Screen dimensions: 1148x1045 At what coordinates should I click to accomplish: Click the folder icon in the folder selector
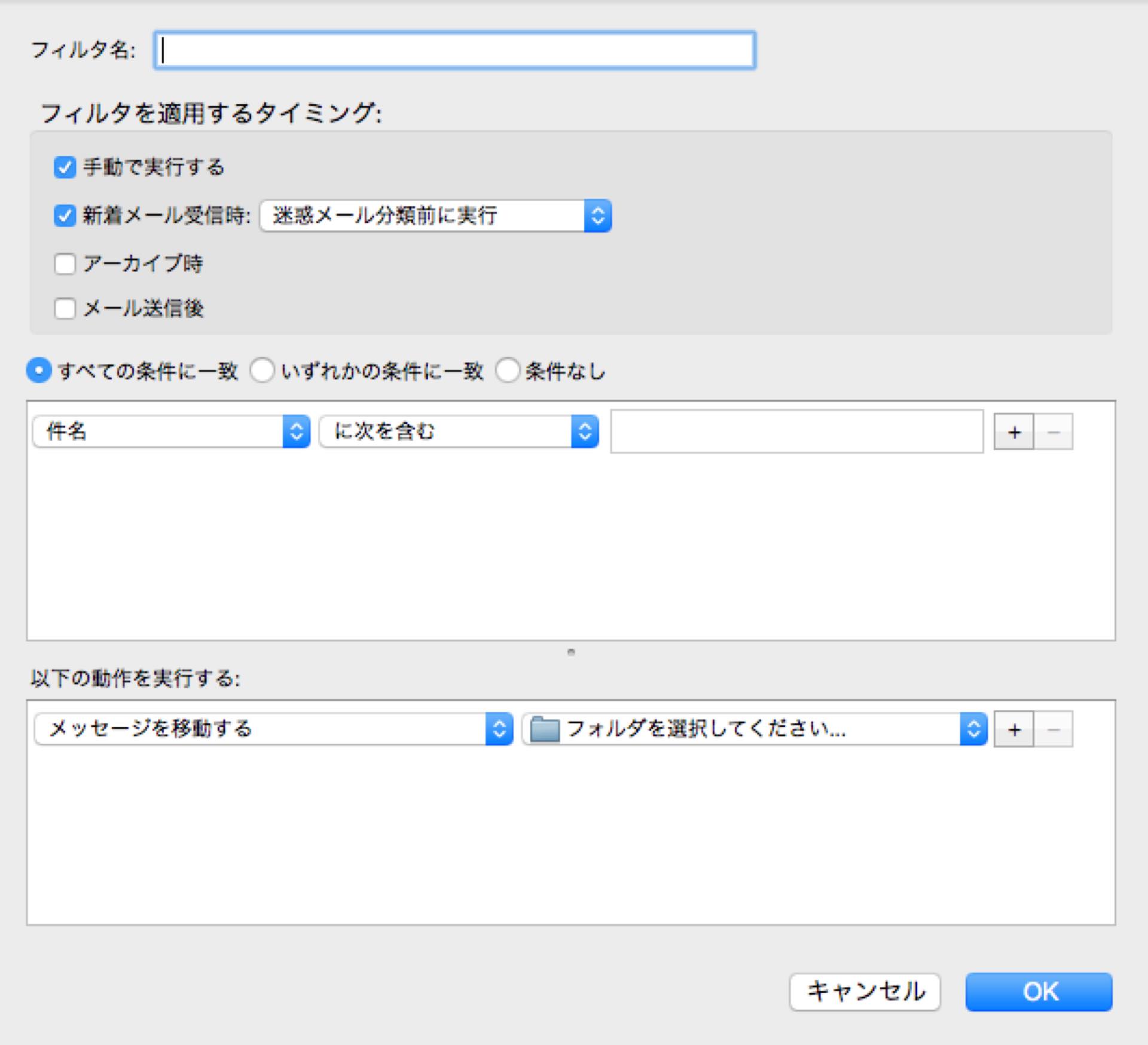coord(544,729)
